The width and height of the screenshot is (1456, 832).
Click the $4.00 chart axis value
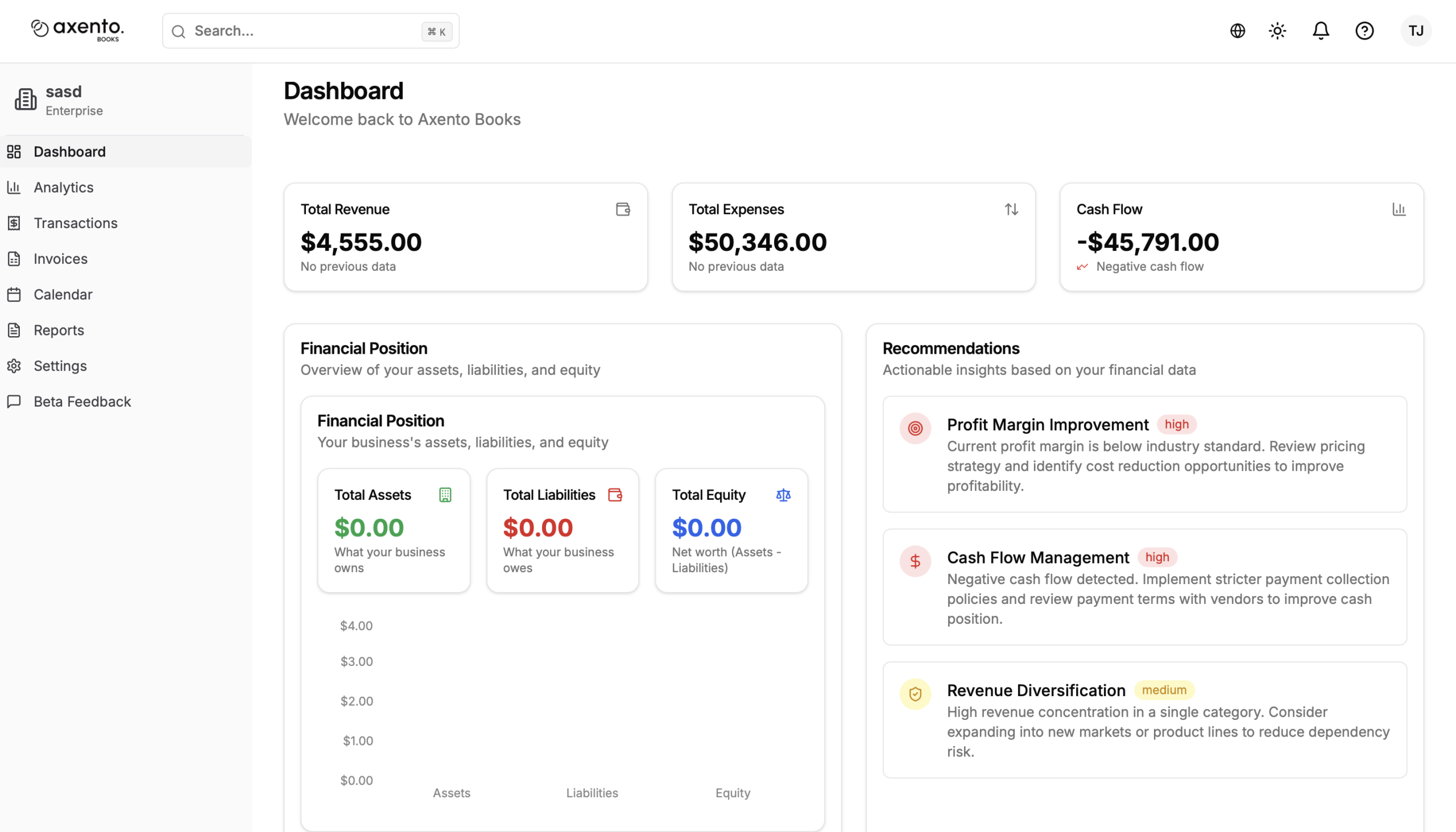(x=356, y=626)
